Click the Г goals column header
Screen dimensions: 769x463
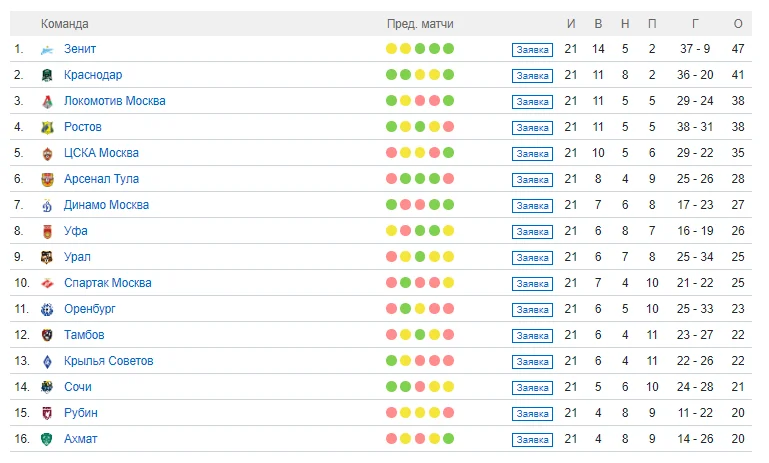[x=695, y=24]
